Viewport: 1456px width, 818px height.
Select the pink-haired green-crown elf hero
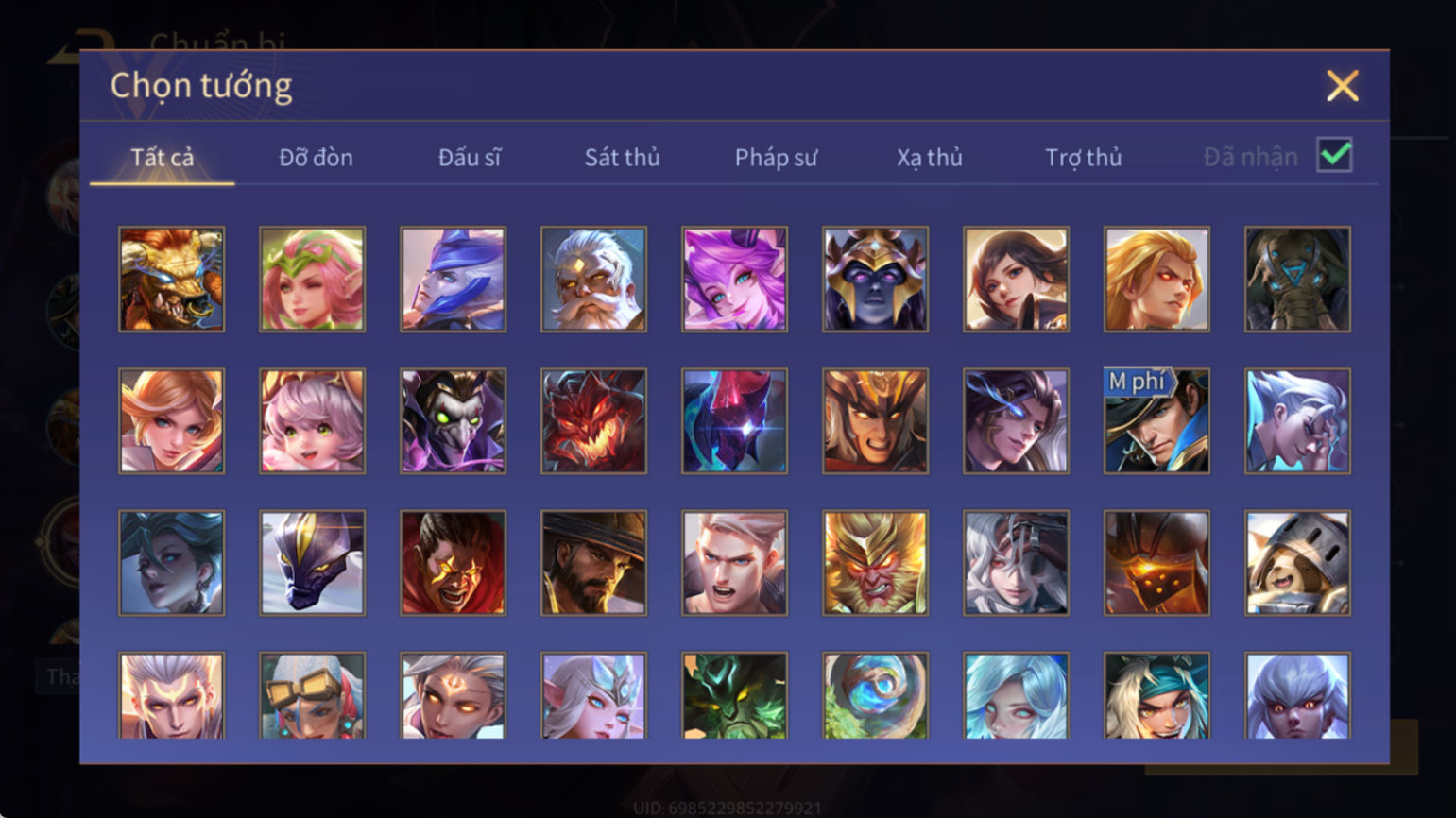(x=312, y=279)
